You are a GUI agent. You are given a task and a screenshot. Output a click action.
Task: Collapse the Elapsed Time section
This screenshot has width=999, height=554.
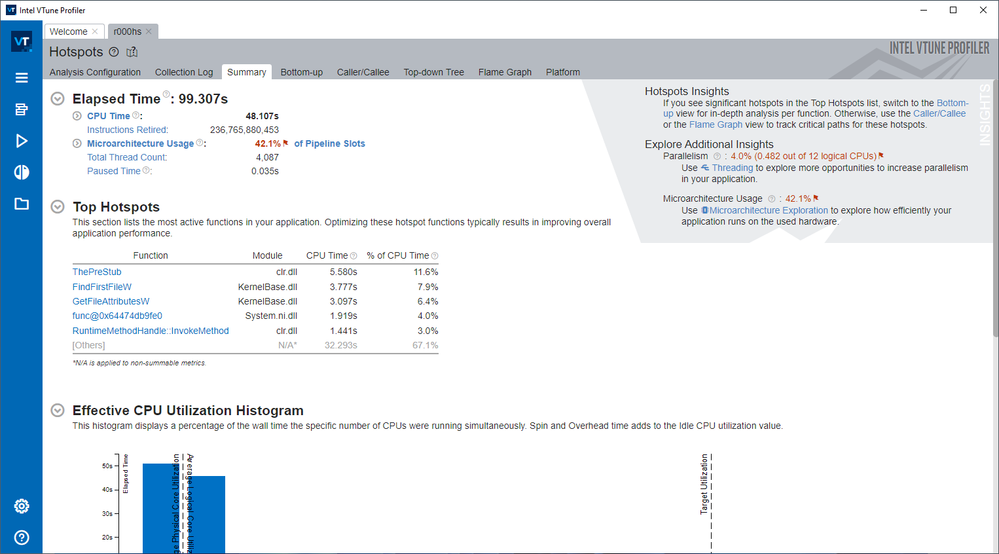[x=57, y=99]
